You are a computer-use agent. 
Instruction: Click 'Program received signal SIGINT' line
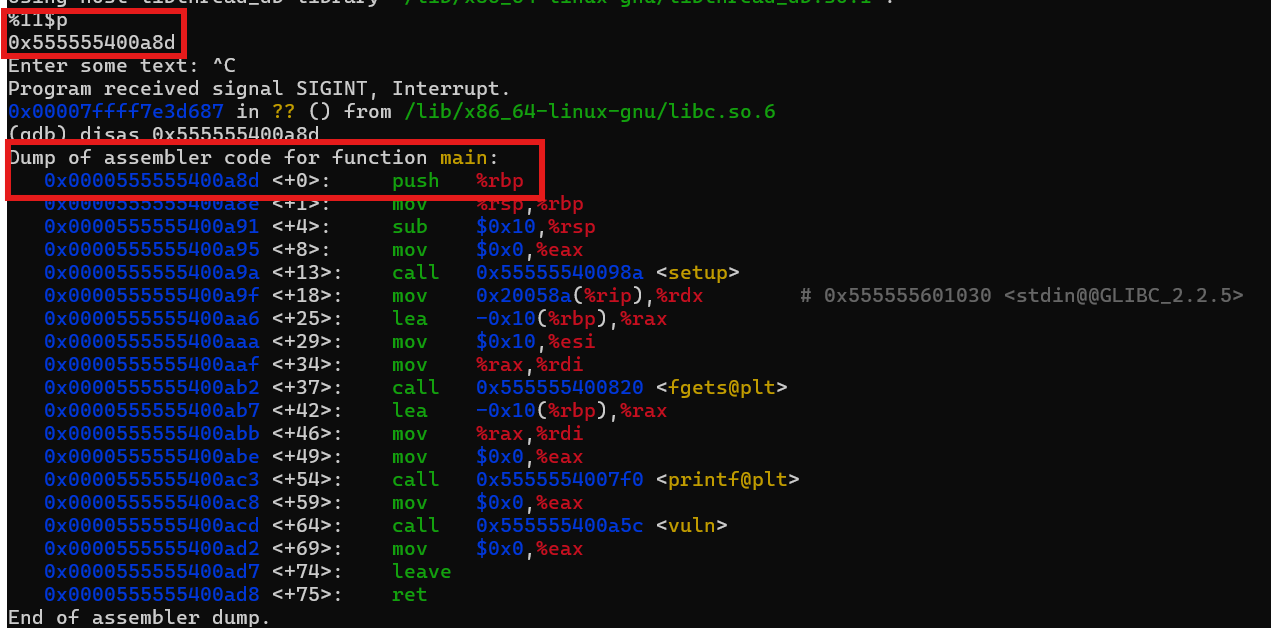click(258, 88)
